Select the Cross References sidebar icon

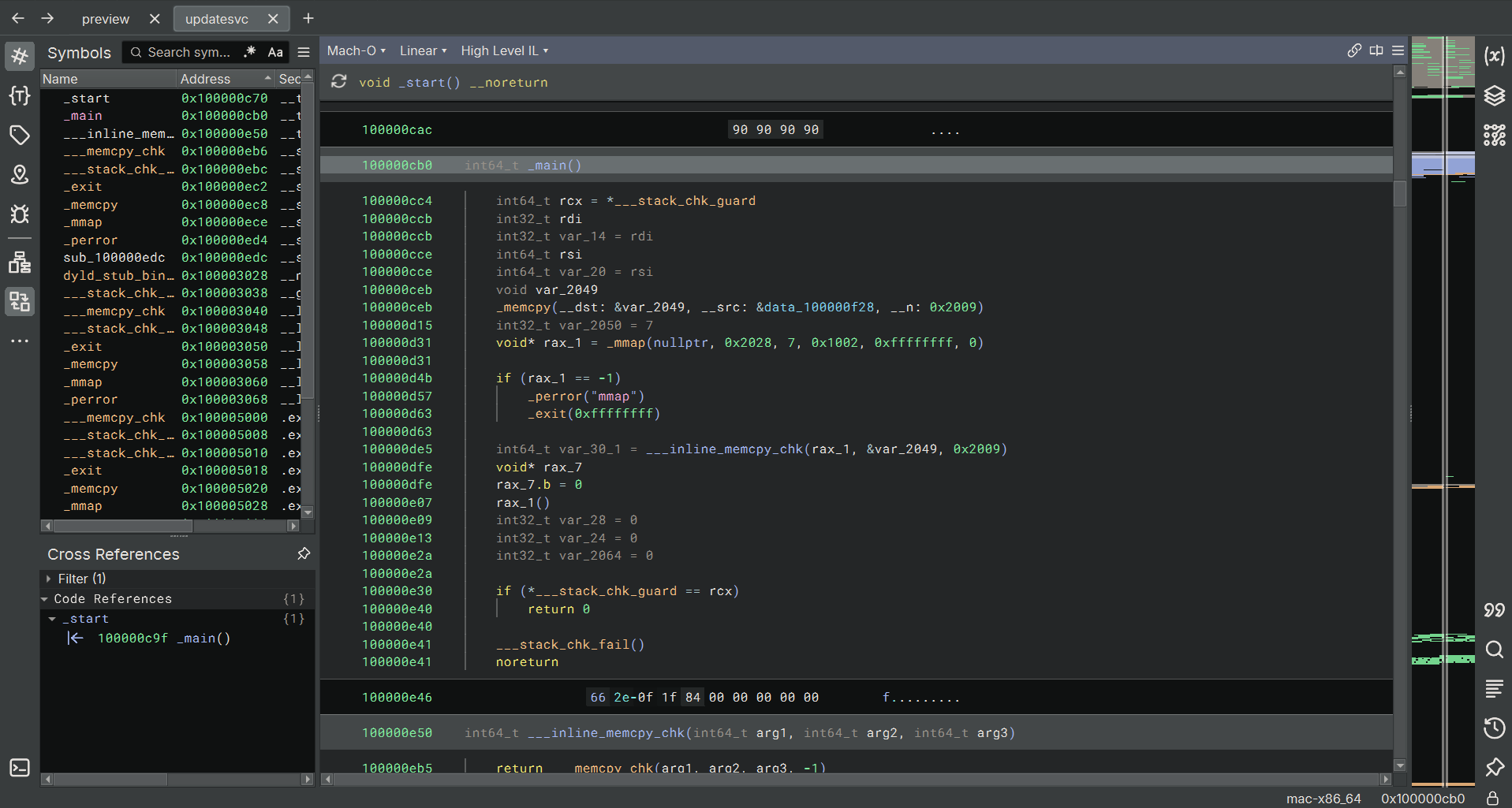click(x=20, y=301)
